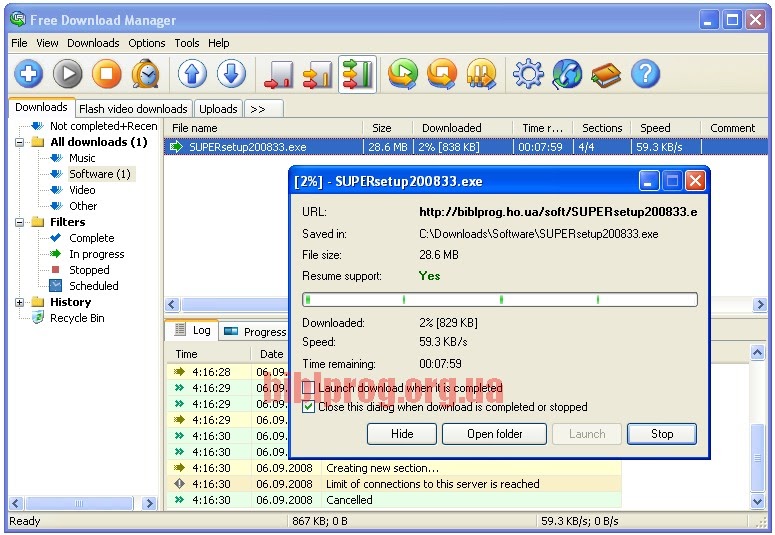The image size is (775, 535).
Task: Click the tree panel scroll right arrow
Action: coord(148,504)
